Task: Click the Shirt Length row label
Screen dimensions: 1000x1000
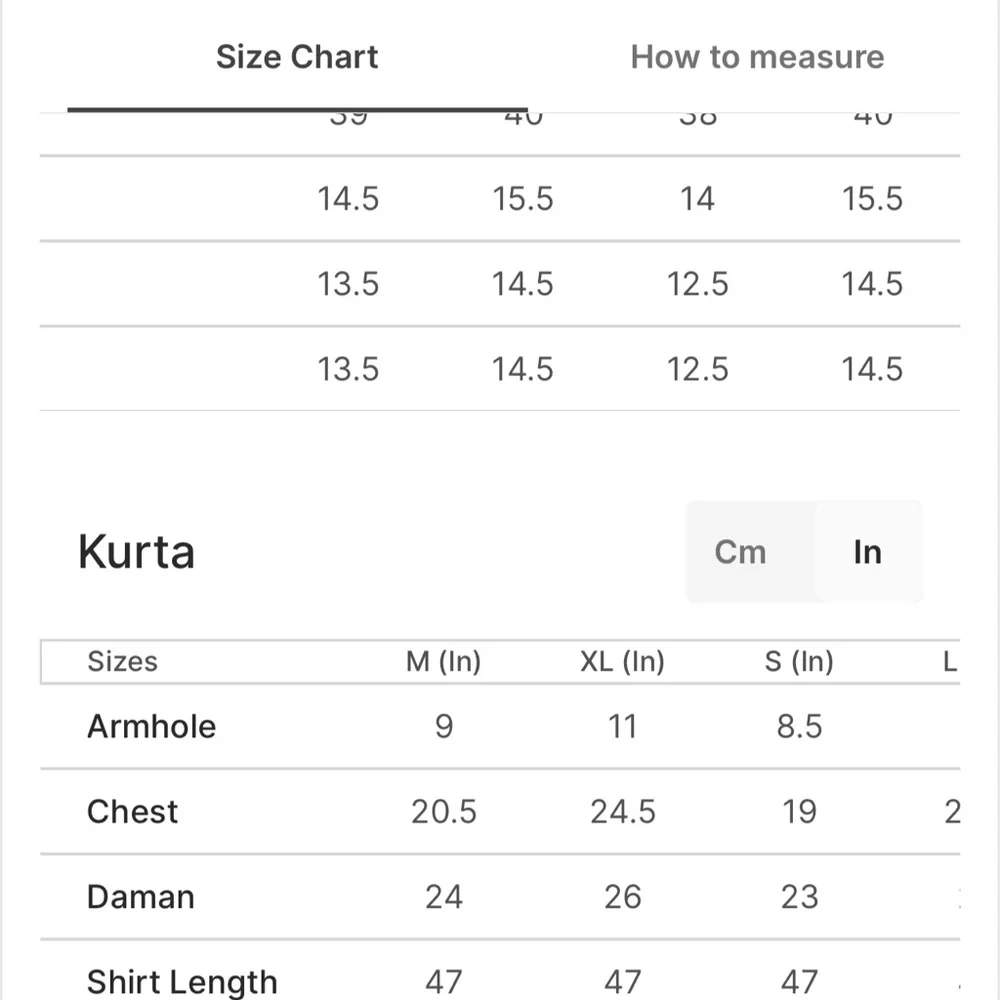Action: [182, 983]
